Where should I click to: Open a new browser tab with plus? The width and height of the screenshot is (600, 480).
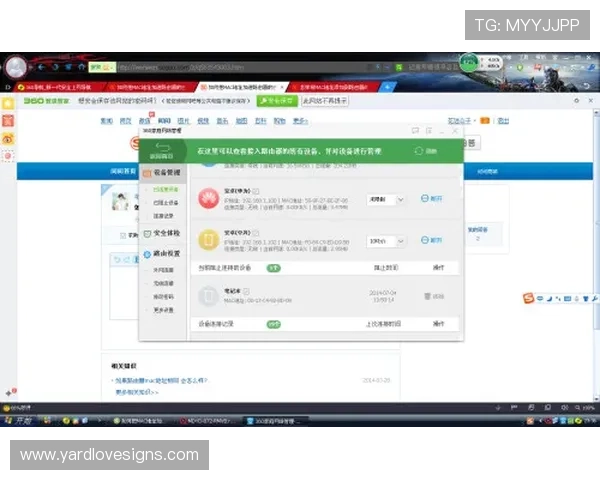(x=387, y=87)
